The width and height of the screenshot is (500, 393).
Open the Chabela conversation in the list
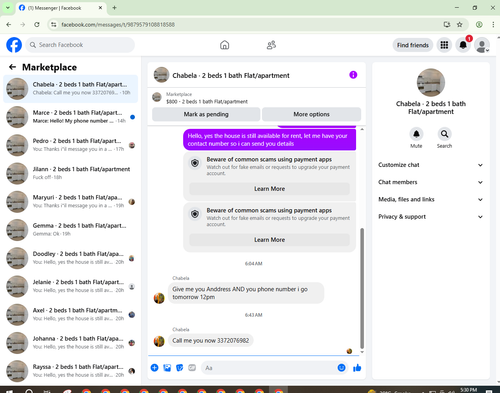(70, 89)
